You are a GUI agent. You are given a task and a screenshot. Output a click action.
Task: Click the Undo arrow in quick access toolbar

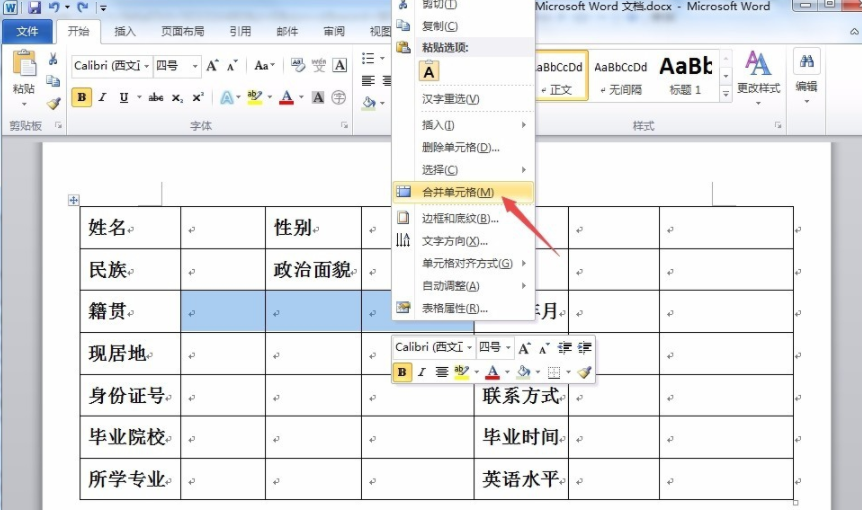click(x=54, y=8)
